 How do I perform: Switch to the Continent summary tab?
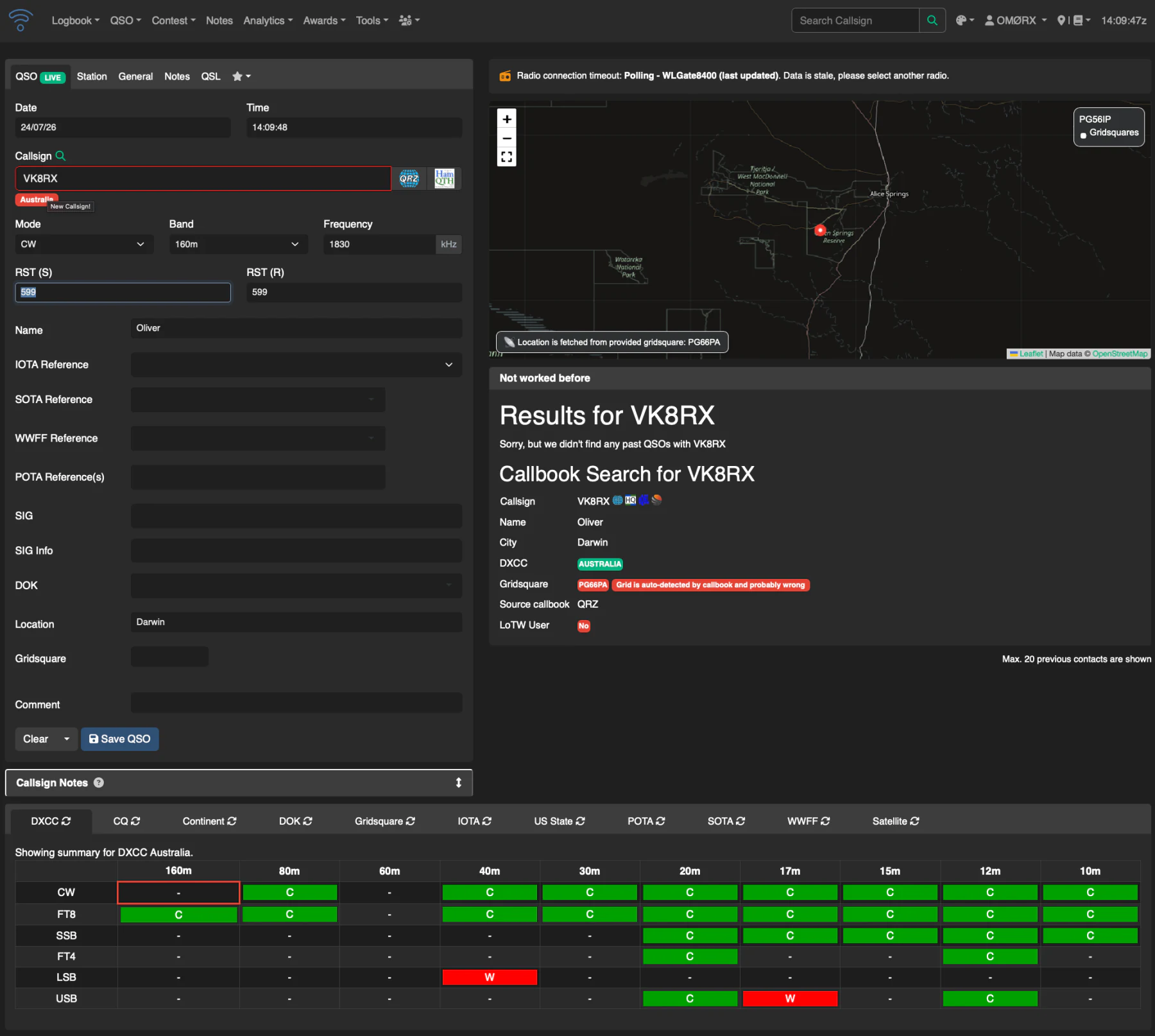209,821
